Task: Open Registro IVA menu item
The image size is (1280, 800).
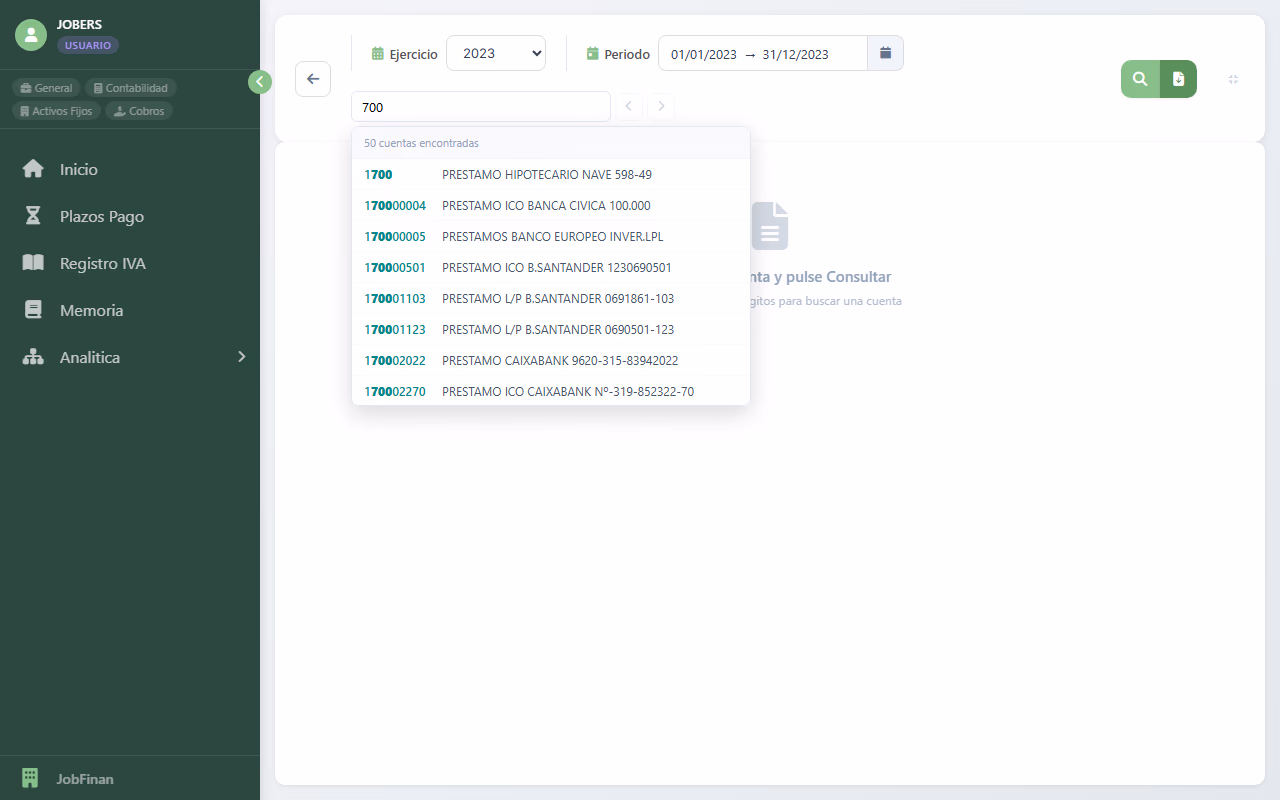Action: point(102,263)
